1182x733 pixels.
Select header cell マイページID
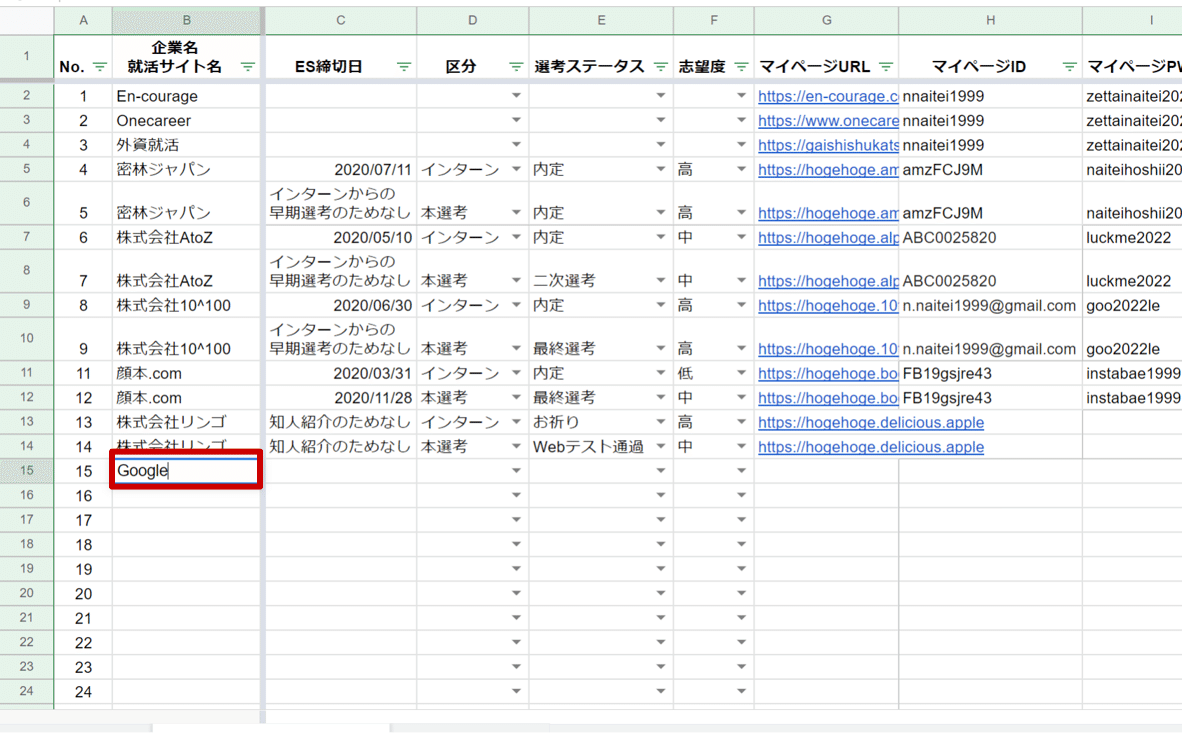point(991,57)
